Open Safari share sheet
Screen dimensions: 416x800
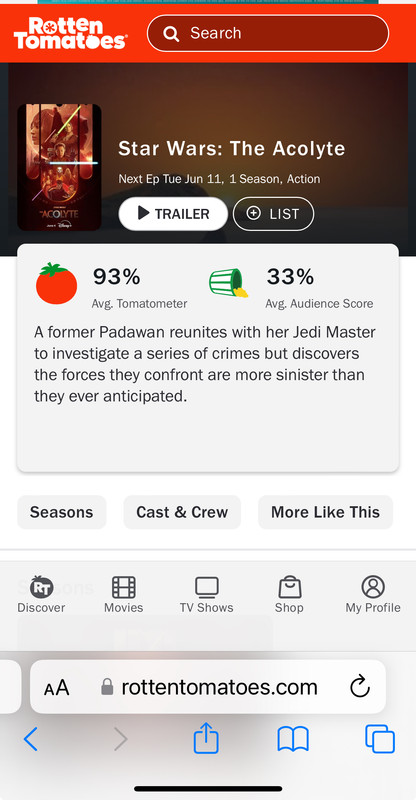[x=206, y=738]
